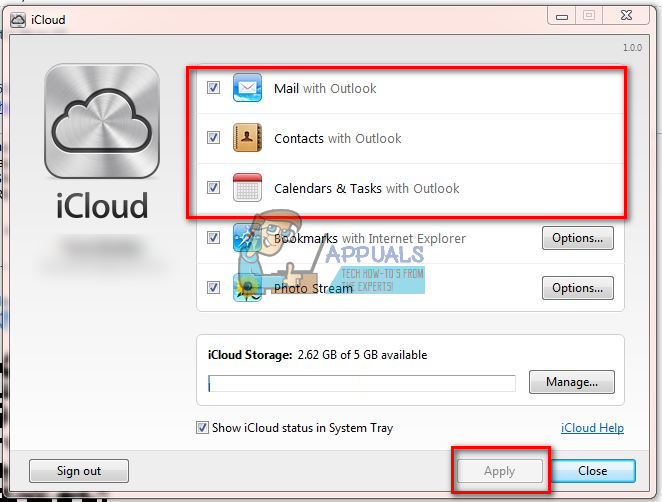Image resolution: width=662 pixels, height=502 pixels.
Task: Toggle Calendars & Tasks with Outlook checkbox
Action: click(213, 187)
